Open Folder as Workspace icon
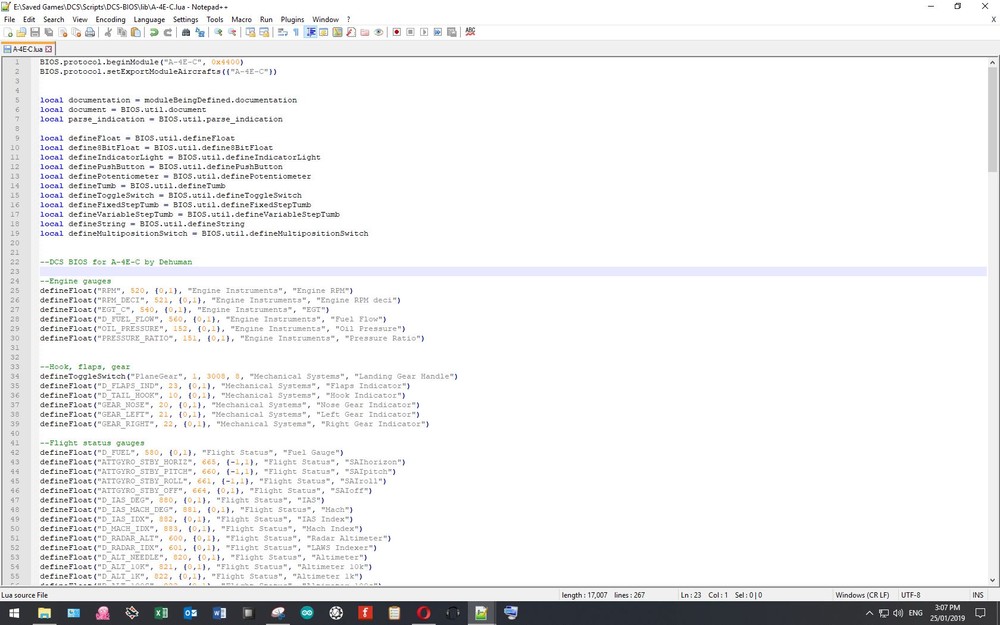 pos(365,32)
